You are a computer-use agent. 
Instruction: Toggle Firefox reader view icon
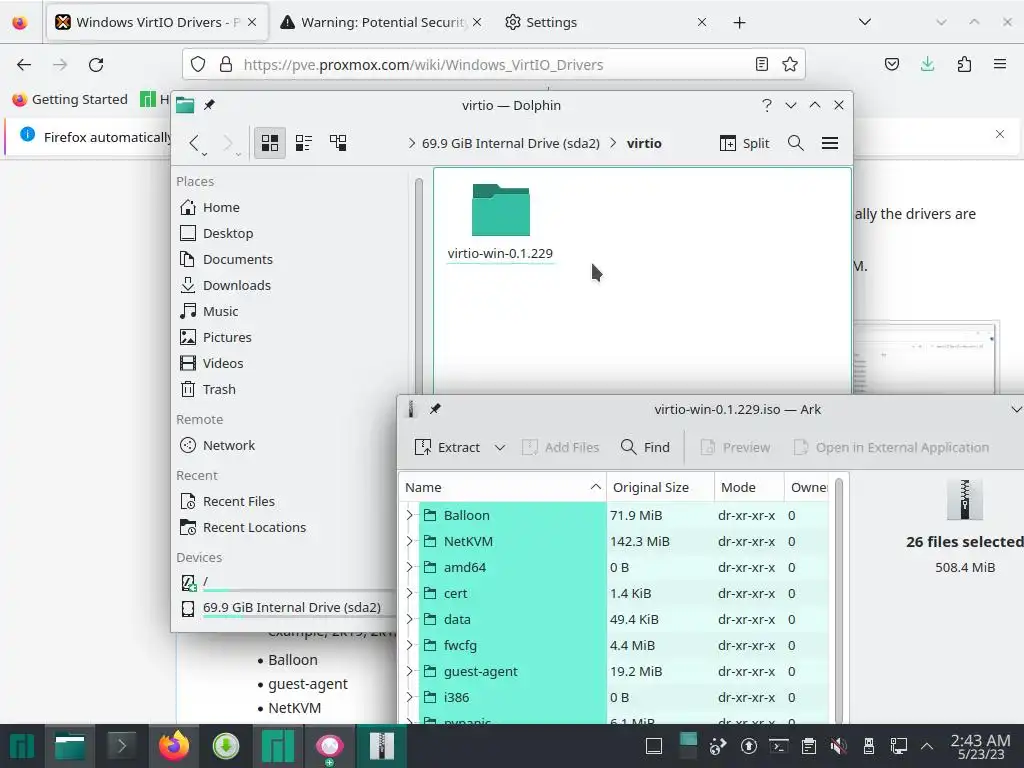pyautogui.click(x=761, y=64)
